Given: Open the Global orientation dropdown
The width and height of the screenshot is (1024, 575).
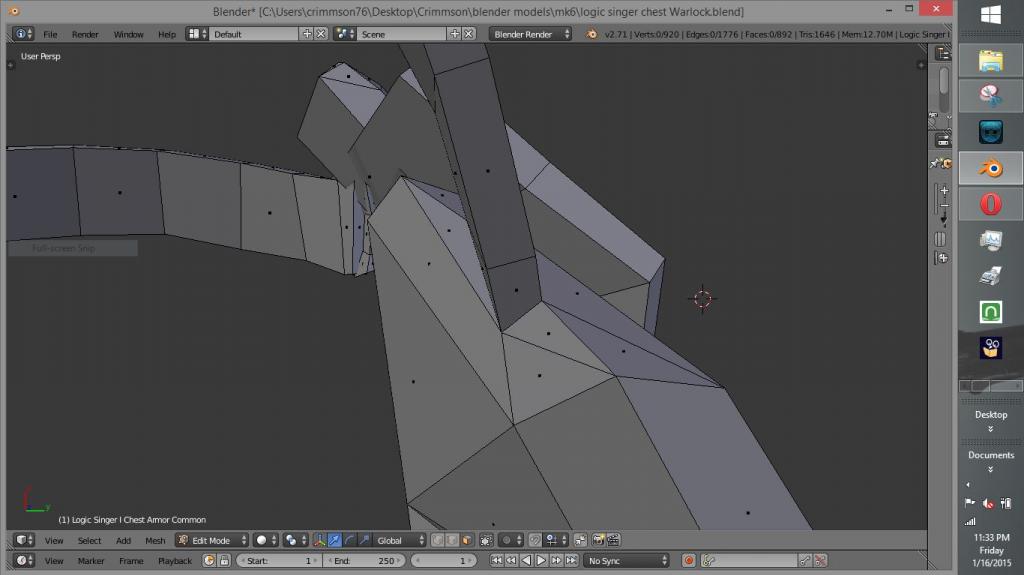Looking at the screenshot, I should coord(400,540).
